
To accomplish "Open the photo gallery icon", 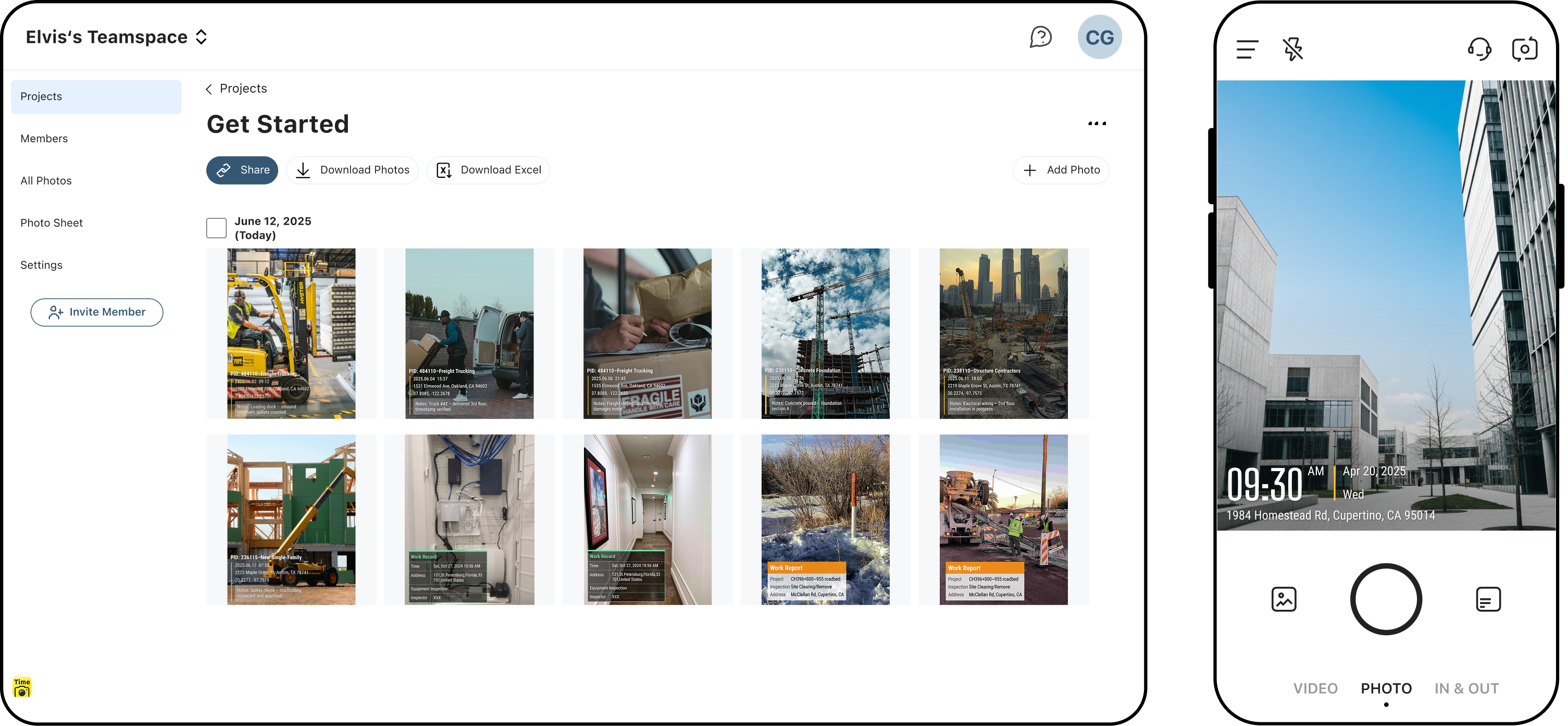I will (x=1283, y=599).
